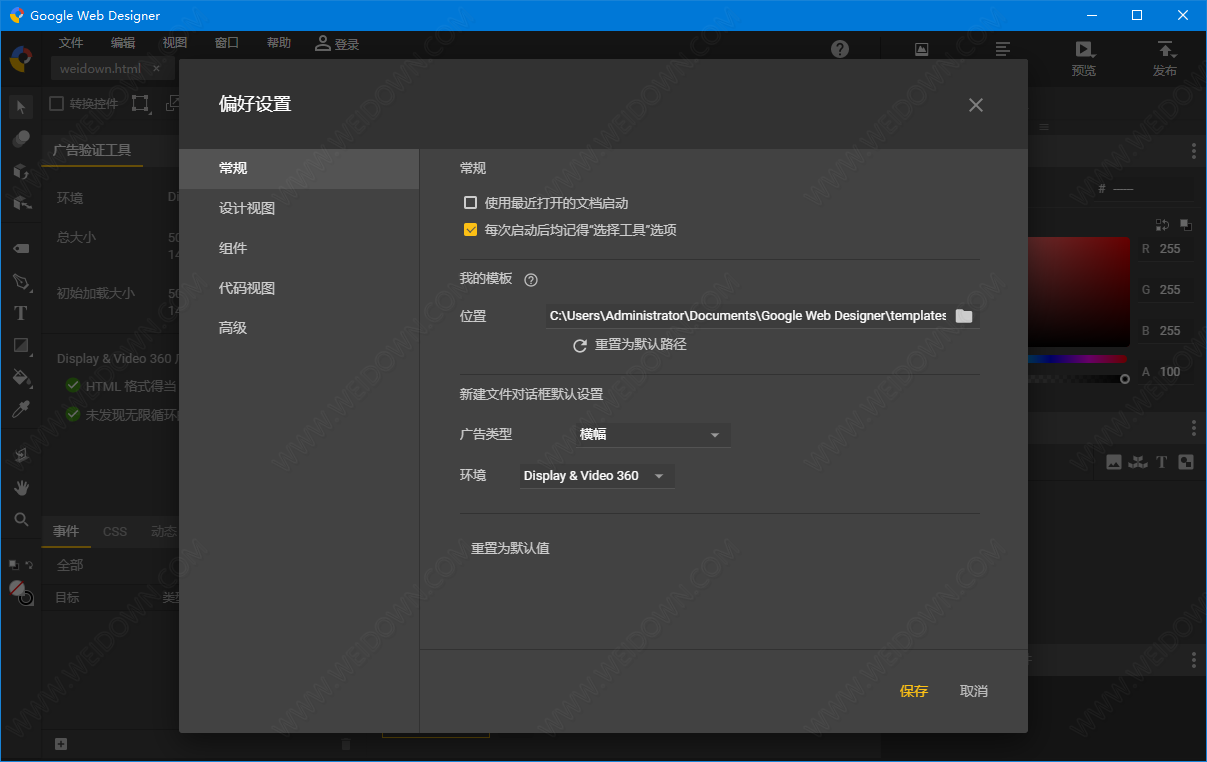Screen dimensions: 1207x762
Task: Click the text asset filter icon
Action: (1161, 462)
